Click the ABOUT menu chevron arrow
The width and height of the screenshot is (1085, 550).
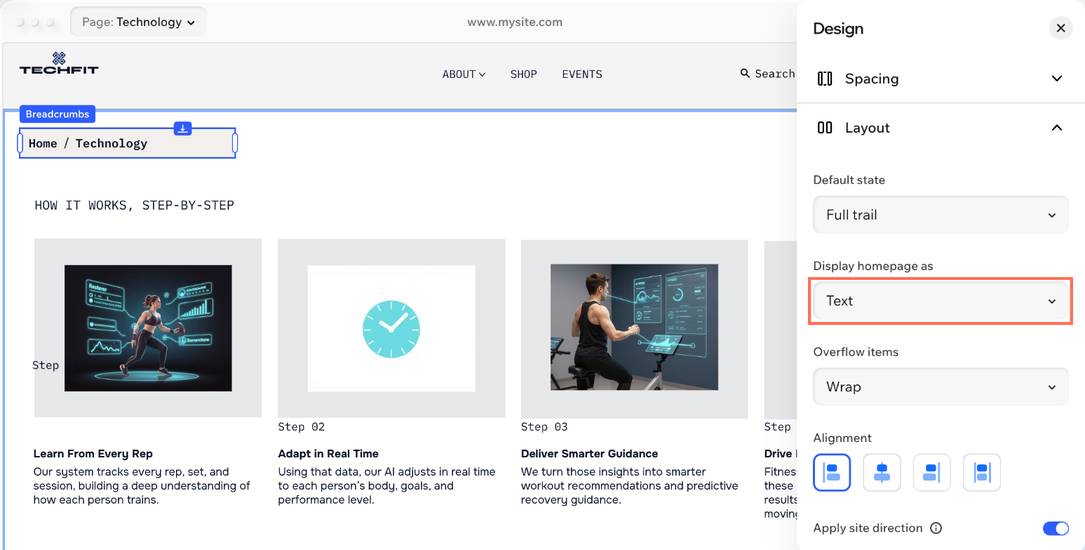482,75
